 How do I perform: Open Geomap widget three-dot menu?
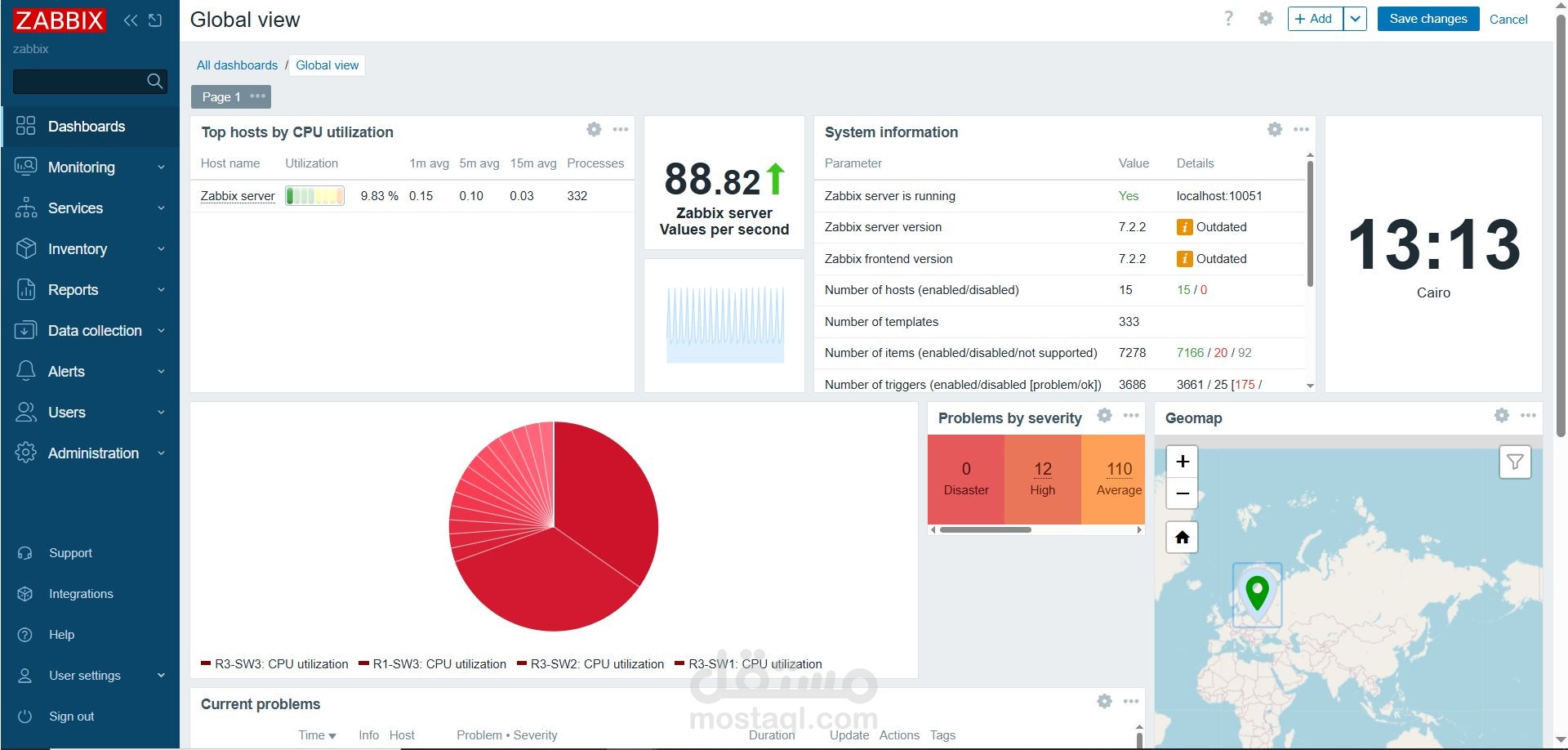tap(1528, 415)
